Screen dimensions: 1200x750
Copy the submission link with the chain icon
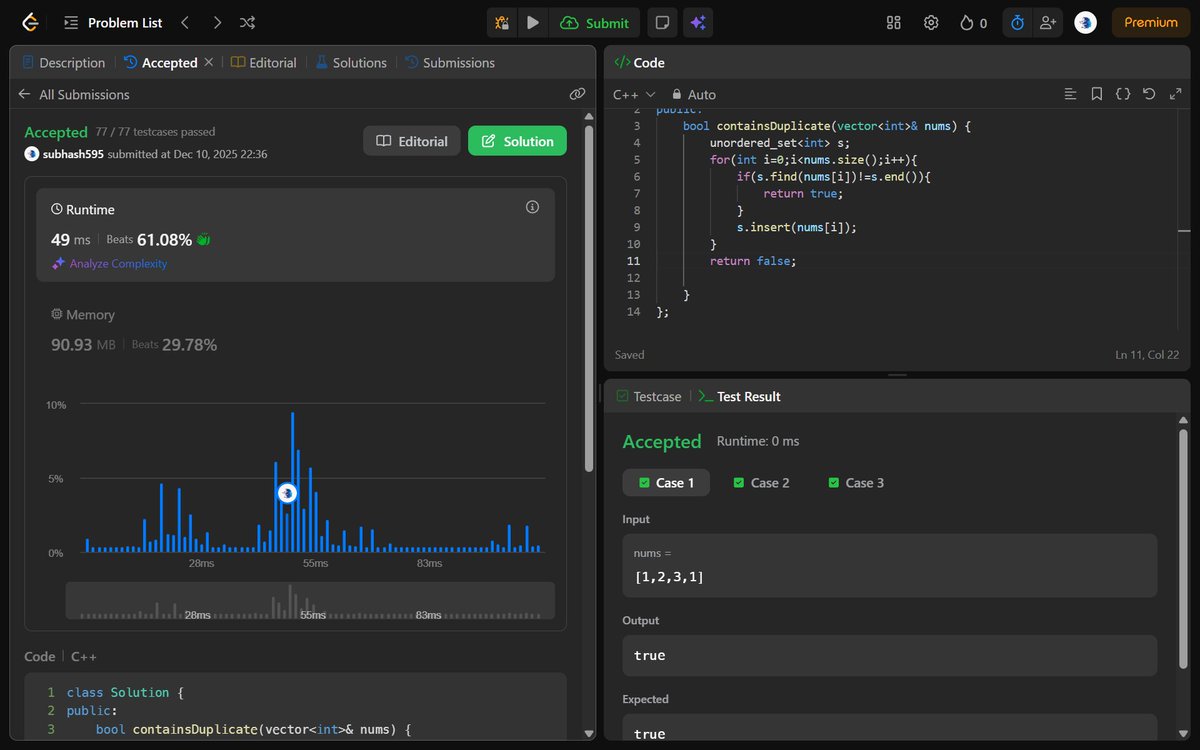577,93
